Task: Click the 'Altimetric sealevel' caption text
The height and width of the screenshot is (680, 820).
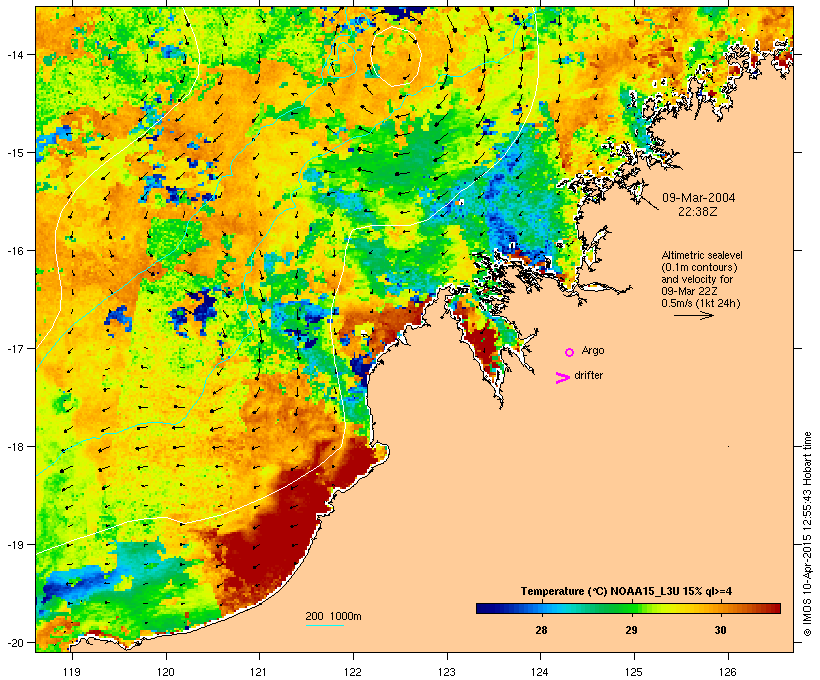Action: point(702,255)
